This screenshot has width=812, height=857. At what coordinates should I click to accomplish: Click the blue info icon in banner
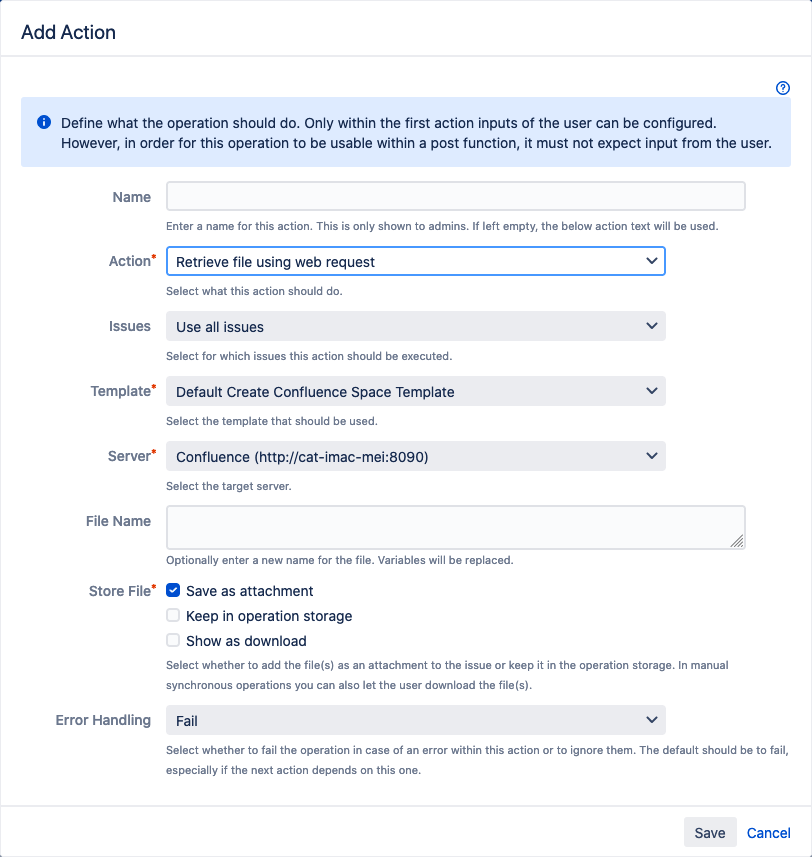(44, 123)
